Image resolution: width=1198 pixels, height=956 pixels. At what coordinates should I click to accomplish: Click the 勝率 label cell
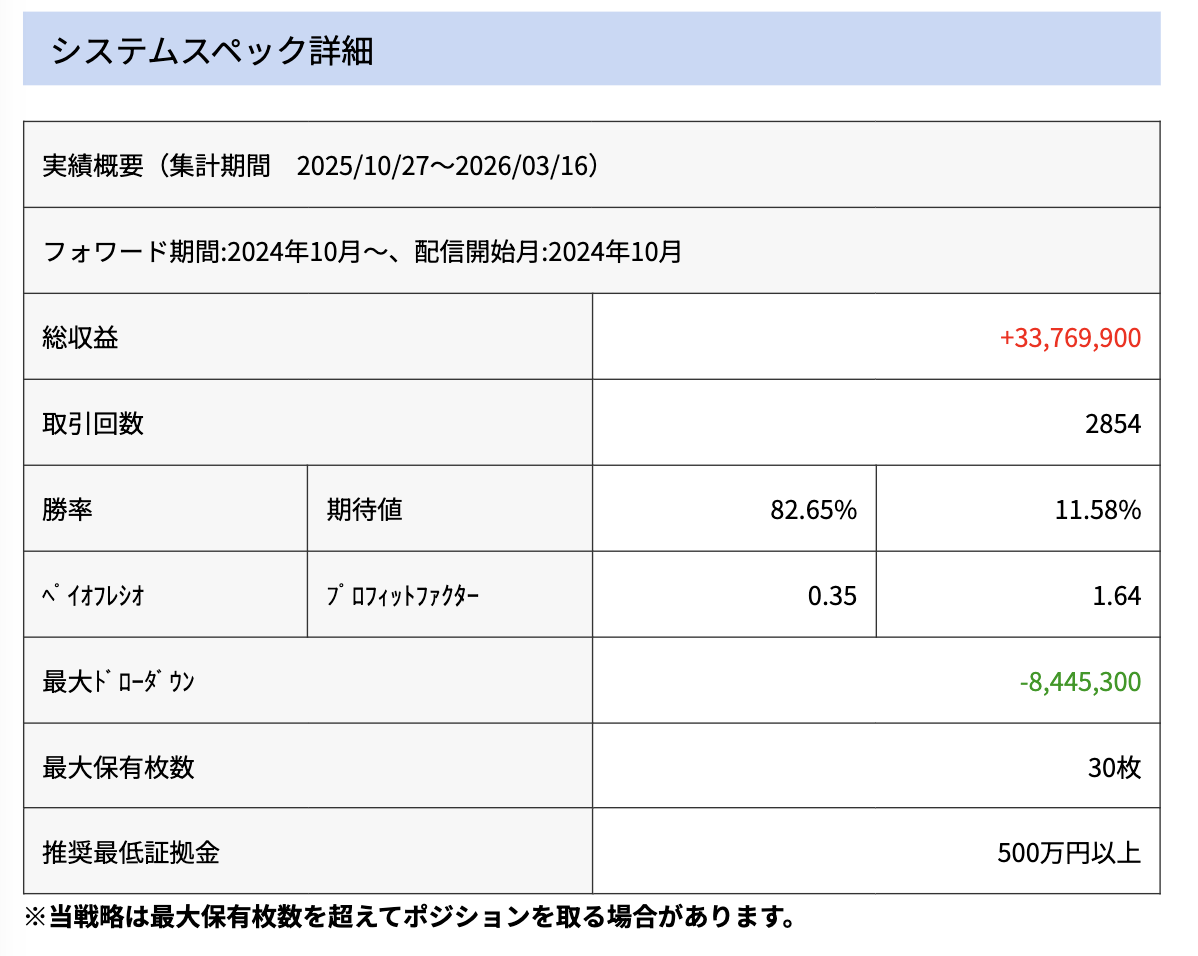pos(68,509)
